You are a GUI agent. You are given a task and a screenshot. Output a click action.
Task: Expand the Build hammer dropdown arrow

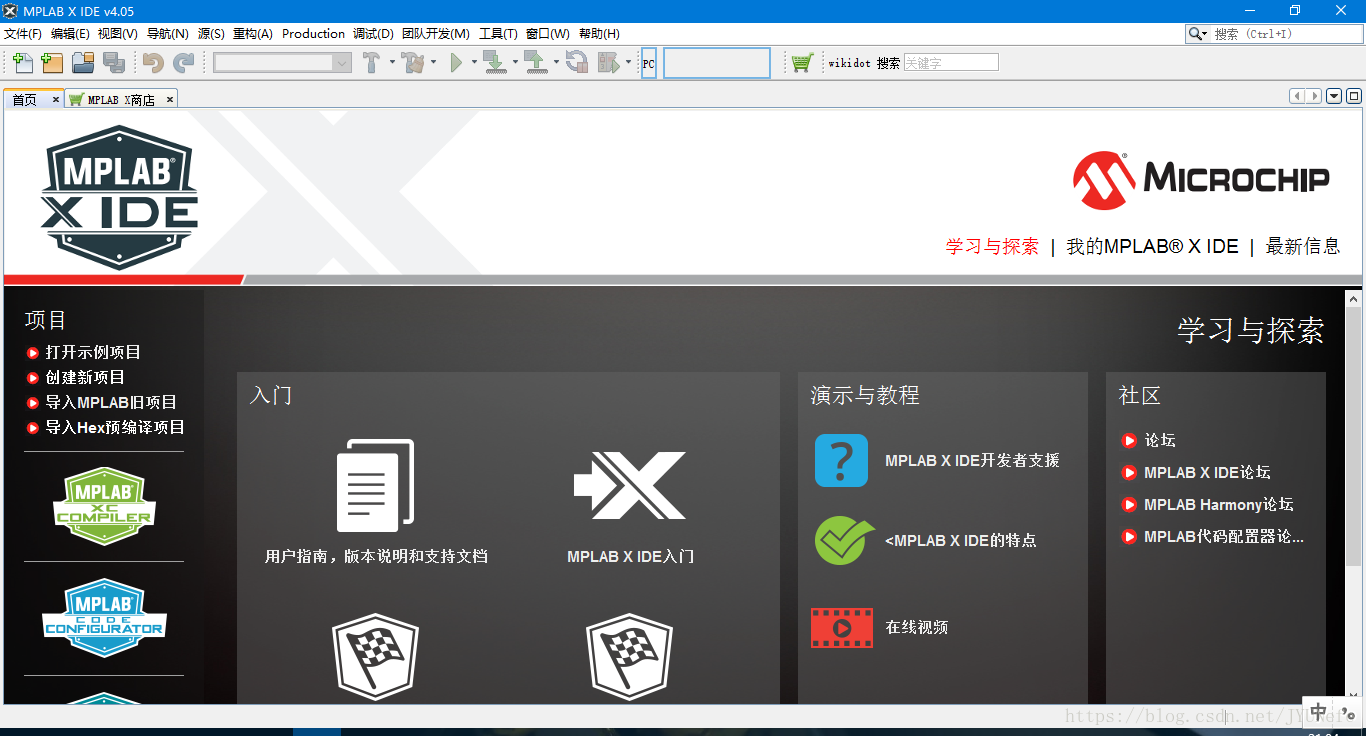coord(392,63)
